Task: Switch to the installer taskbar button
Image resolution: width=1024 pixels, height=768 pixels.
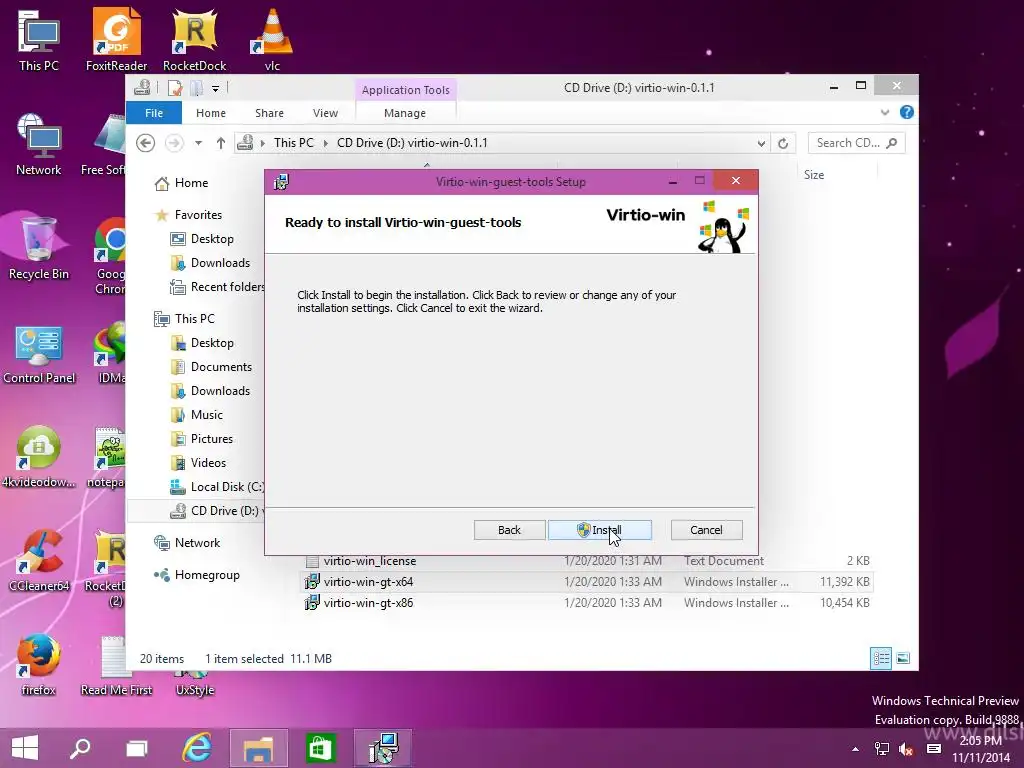Action: pos(383,748)
